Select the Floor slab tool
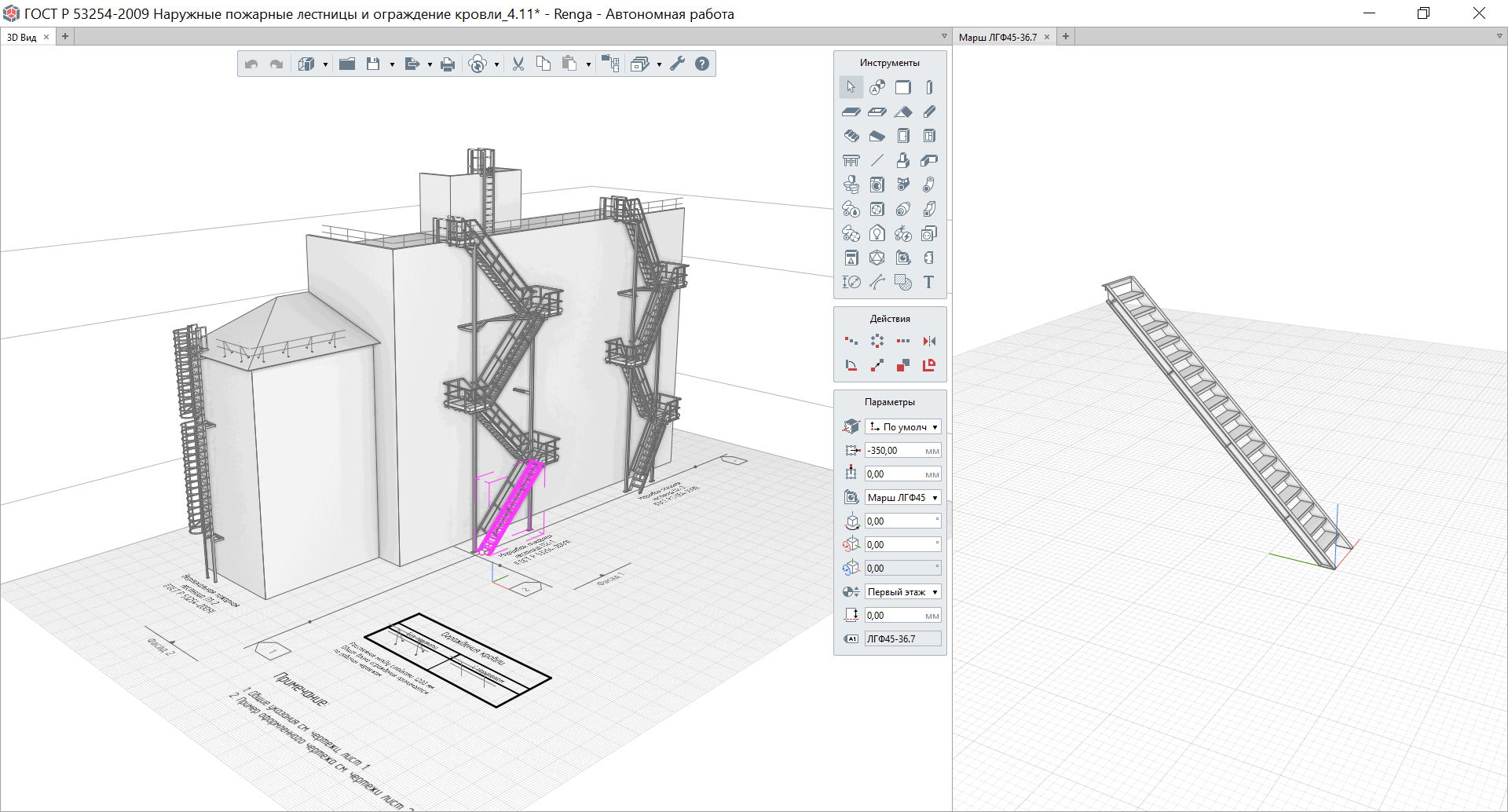The width and height of the screenshot is (1508, 812). click(851, 112)
